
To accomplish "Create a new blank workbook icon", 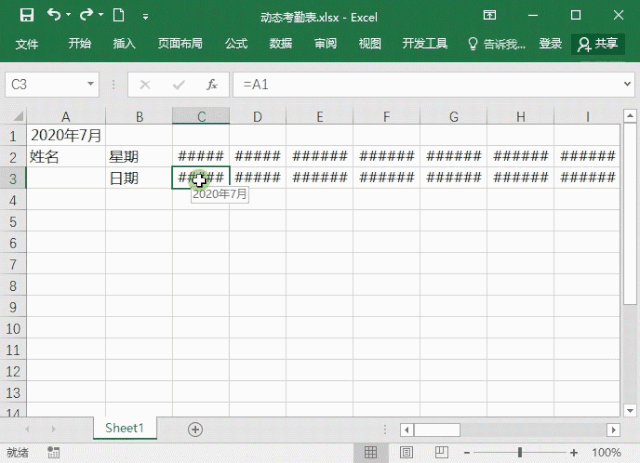I will (x=118, y=16).
